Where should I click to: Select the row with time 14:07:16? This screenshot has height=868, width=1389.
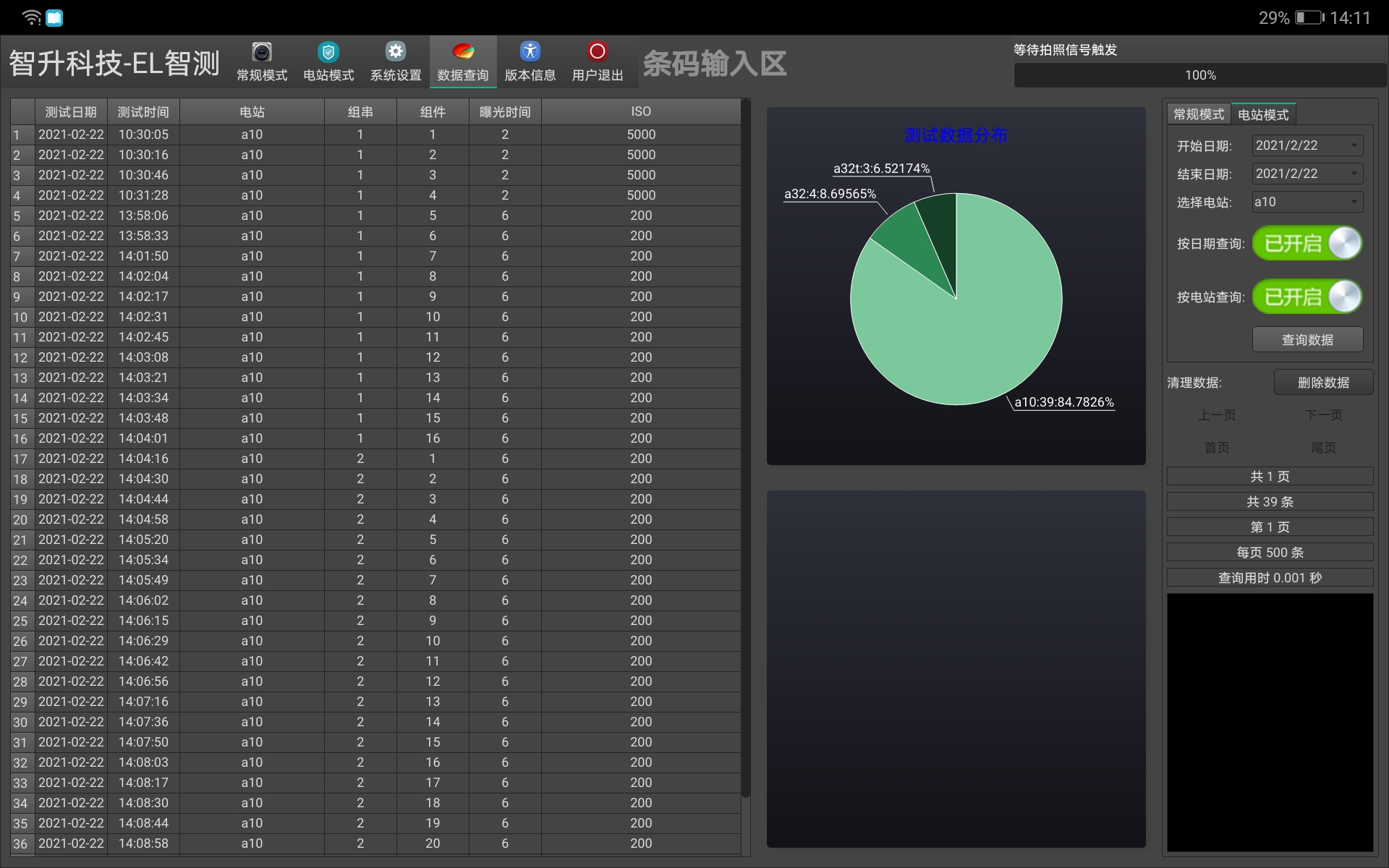click(375, 702)
